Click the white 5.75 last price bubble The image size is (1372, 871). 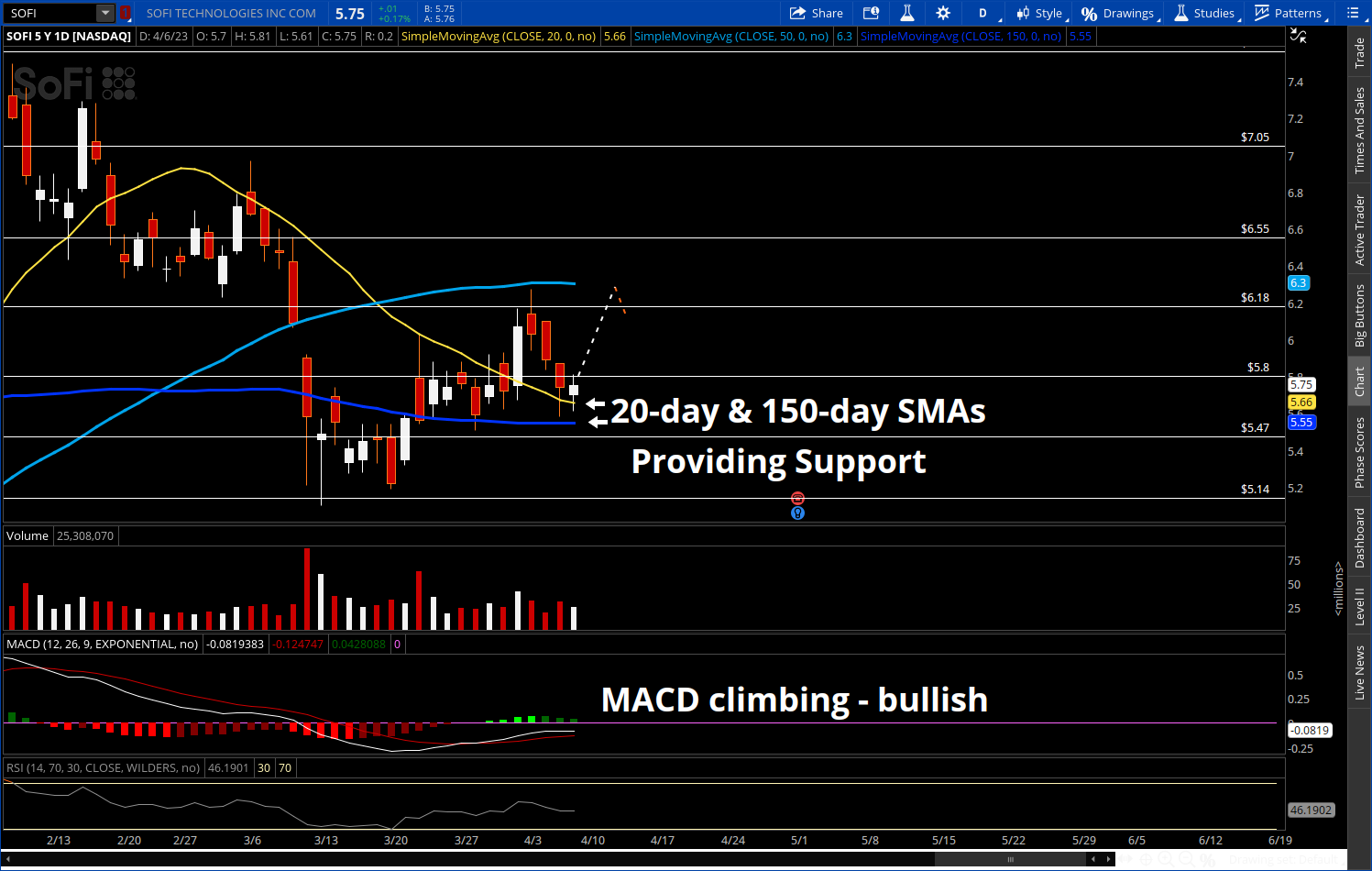(x=1301, y=384)
